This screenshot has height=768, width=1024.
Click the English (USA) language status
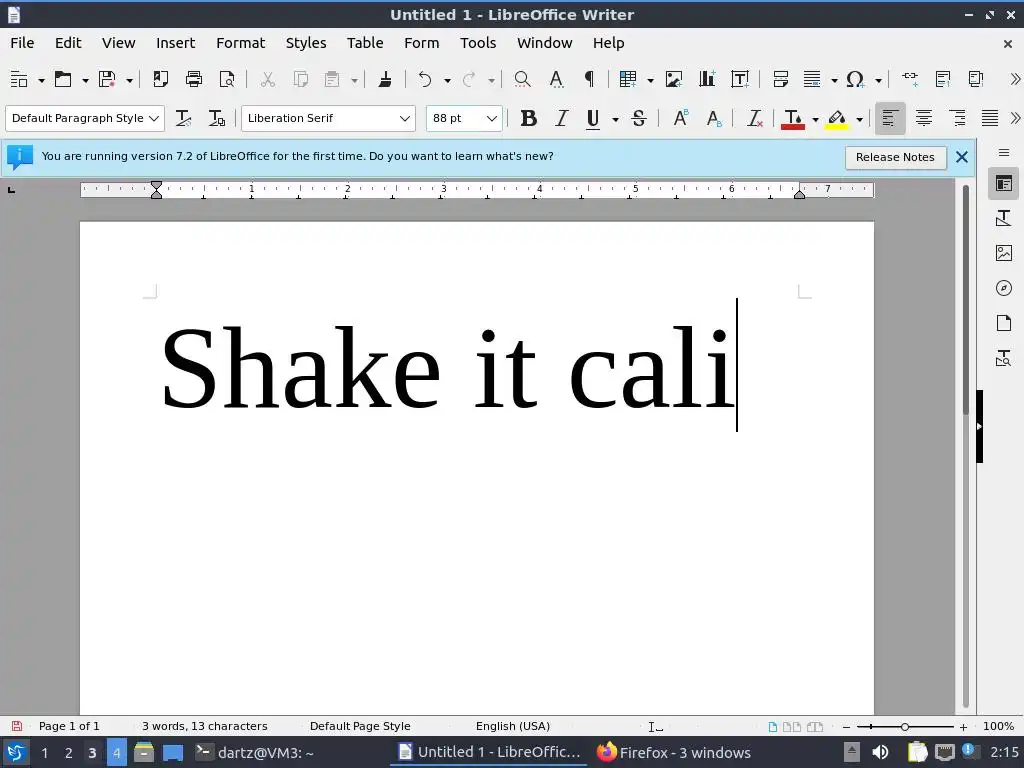(513, 726)
